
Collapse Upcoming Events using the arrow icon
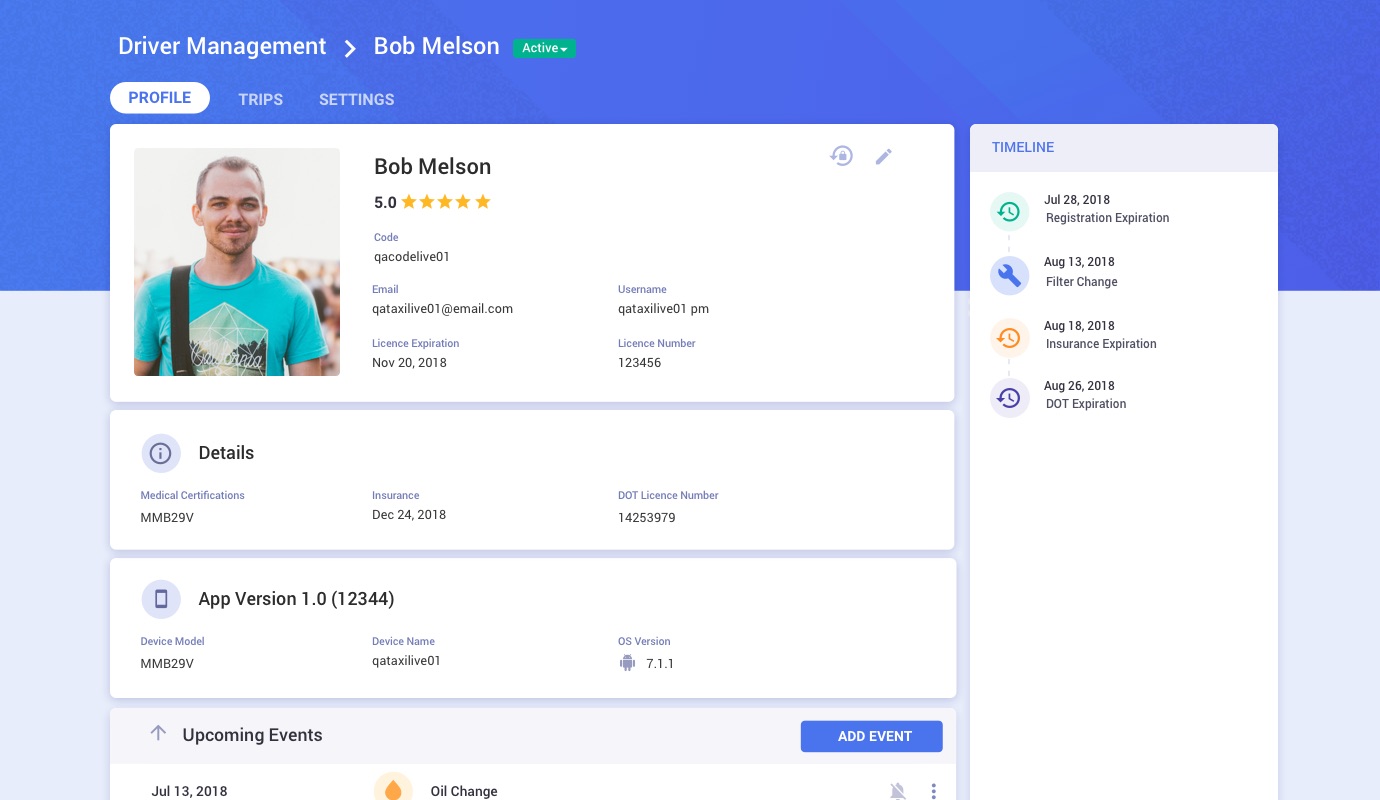[158, 733]
